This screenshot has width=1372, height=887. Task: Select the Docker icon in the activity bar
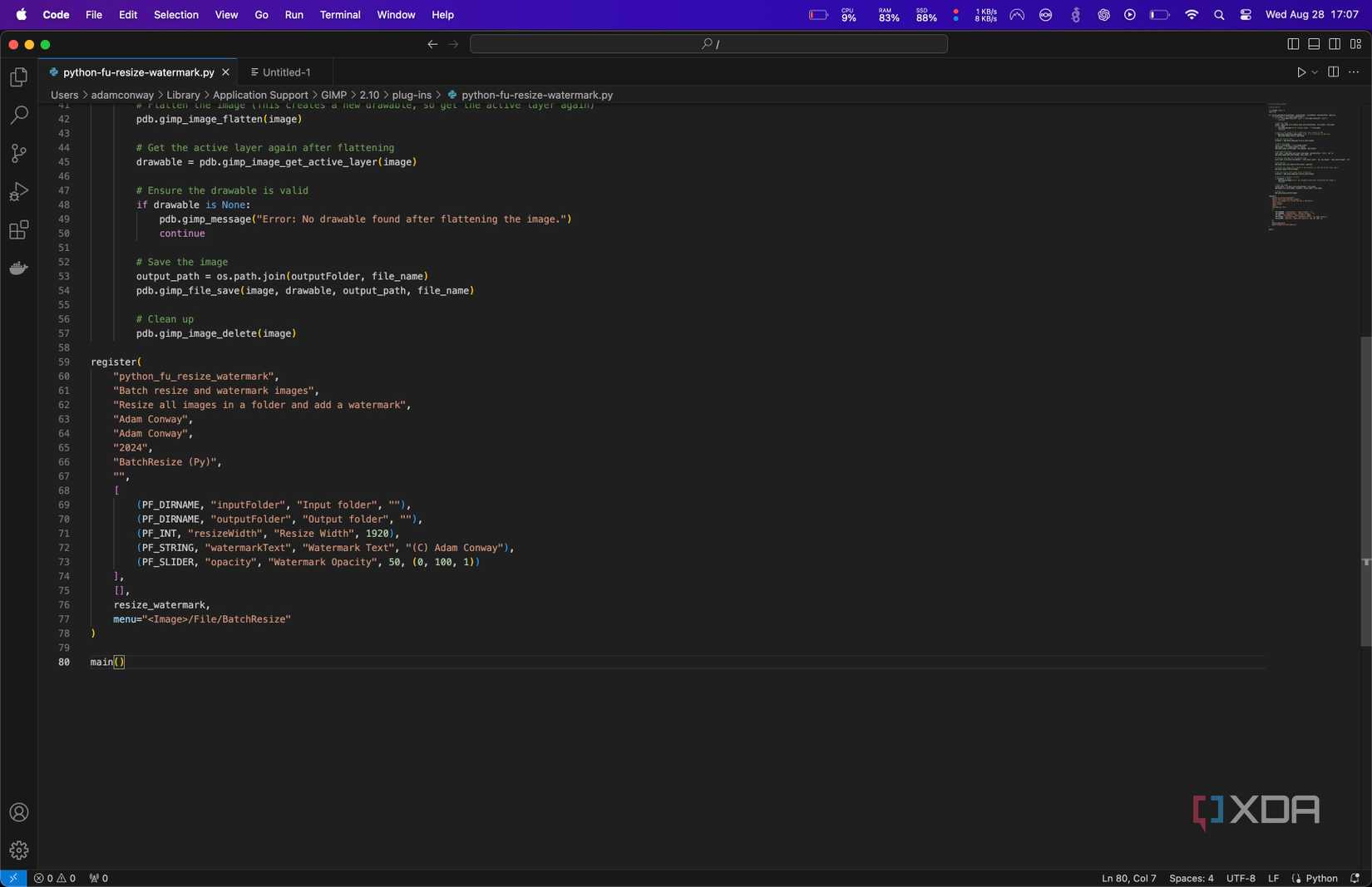(x=18, y=268)
